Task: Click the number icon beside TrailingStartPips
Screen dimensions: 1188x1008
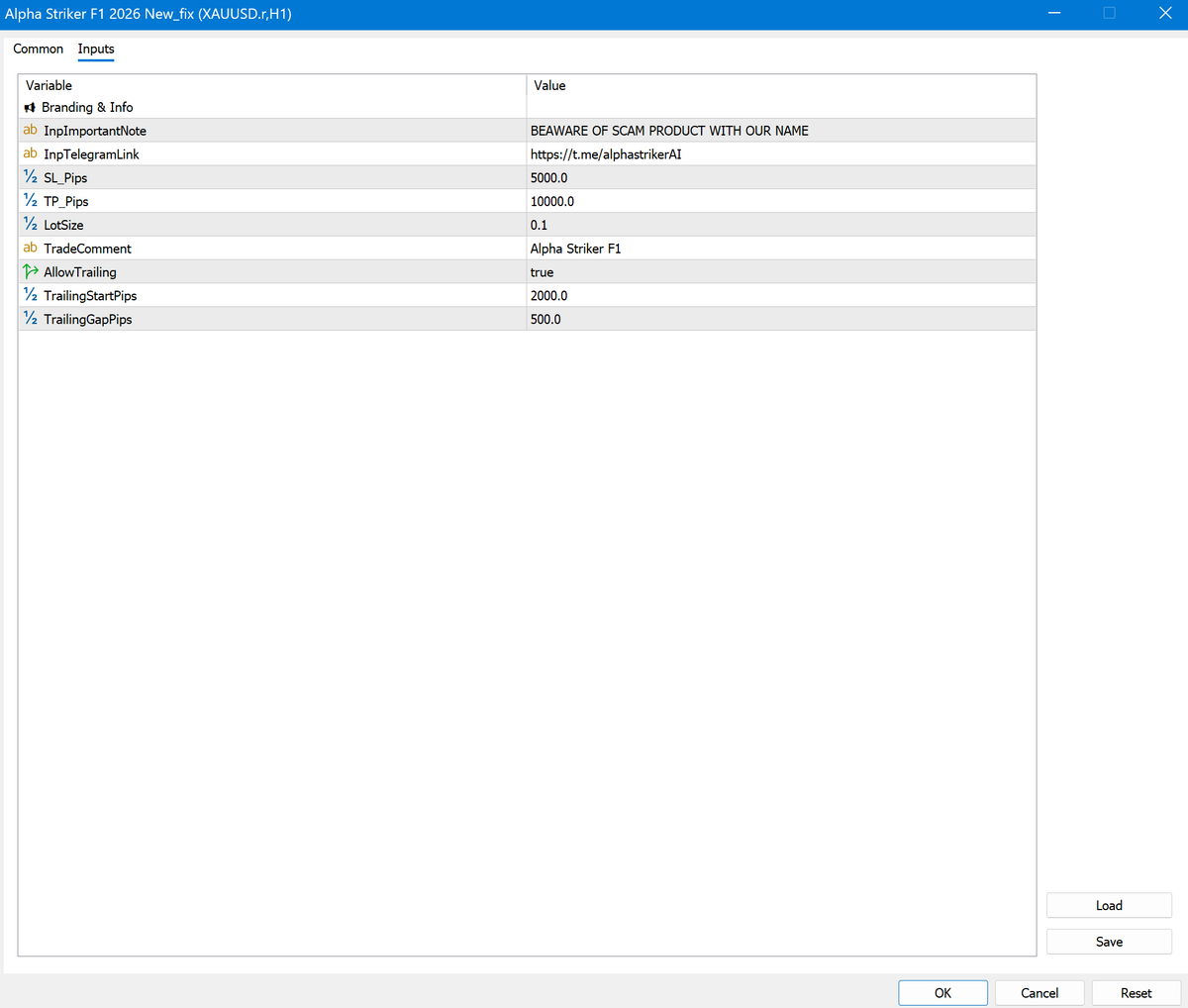Action: tap(30, 296)
